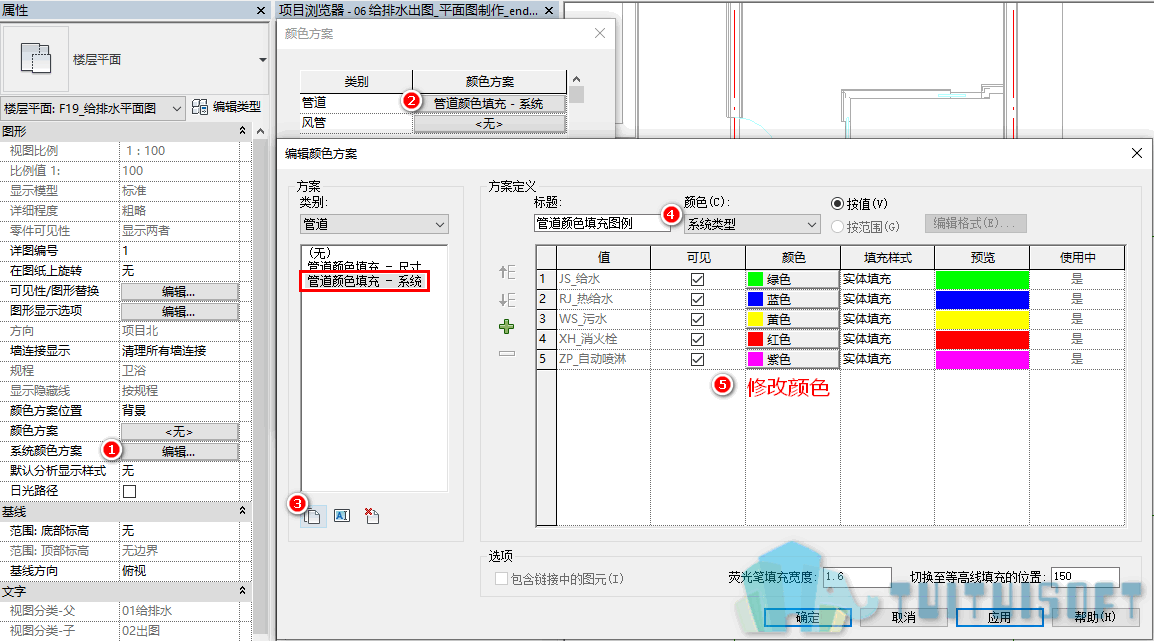Change the 蓝色 color swatch for RJ_热给水

tap(793, 299)
